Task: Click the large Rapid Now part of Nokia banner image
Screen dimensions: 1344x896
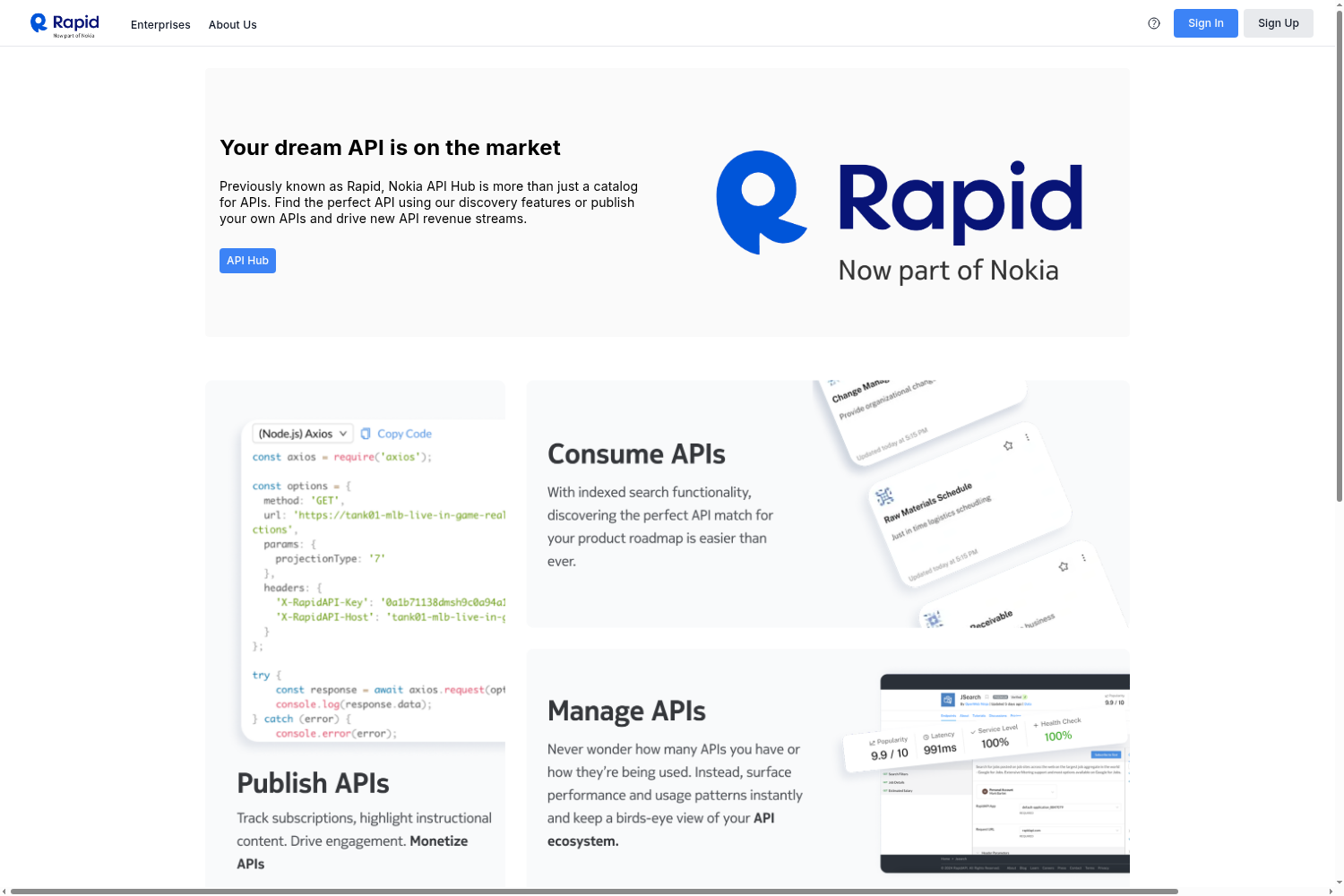Action: point(900,216)
